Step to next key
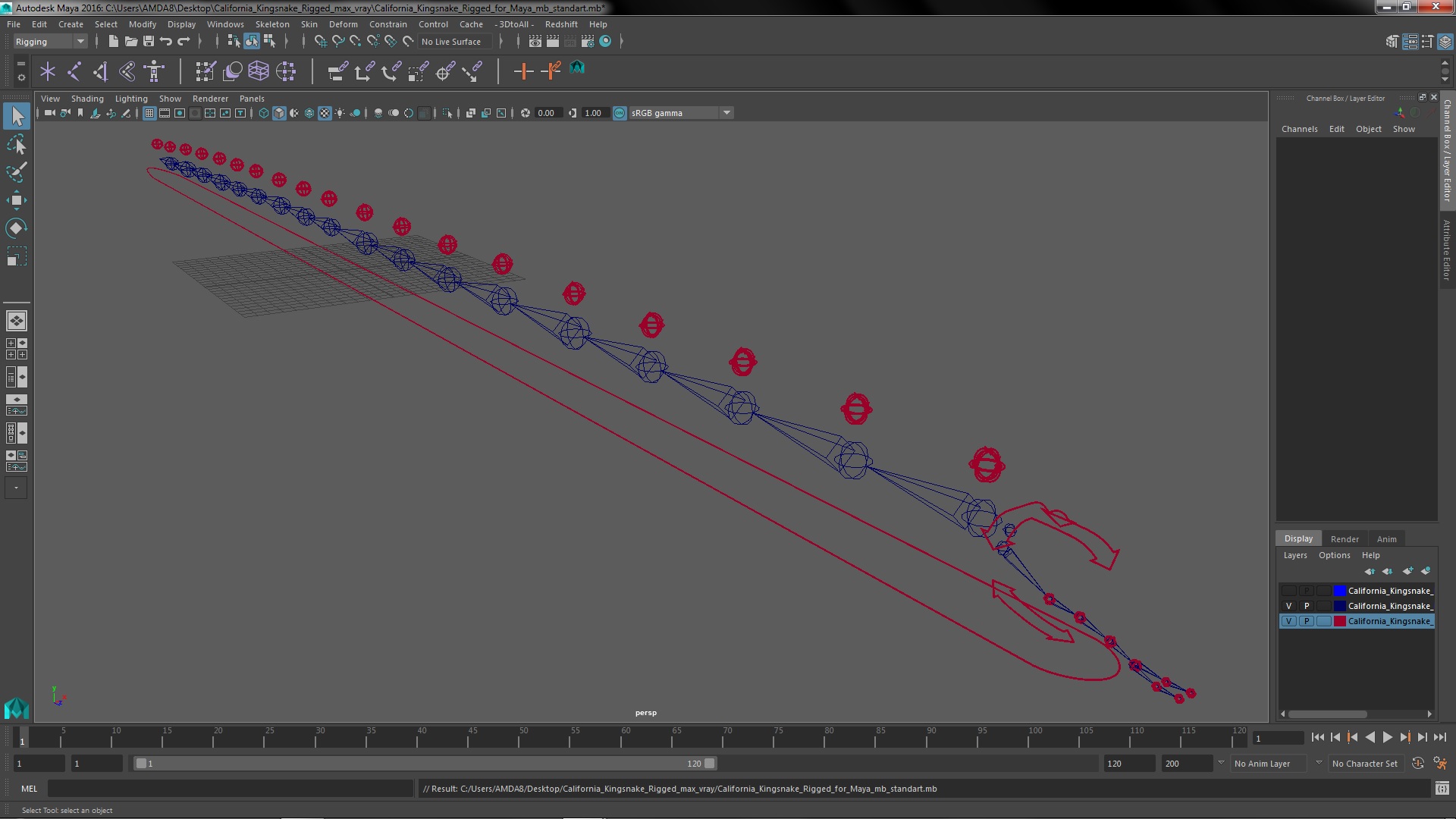Viewport: 1456px width, 819px height. click(1404, 737)
